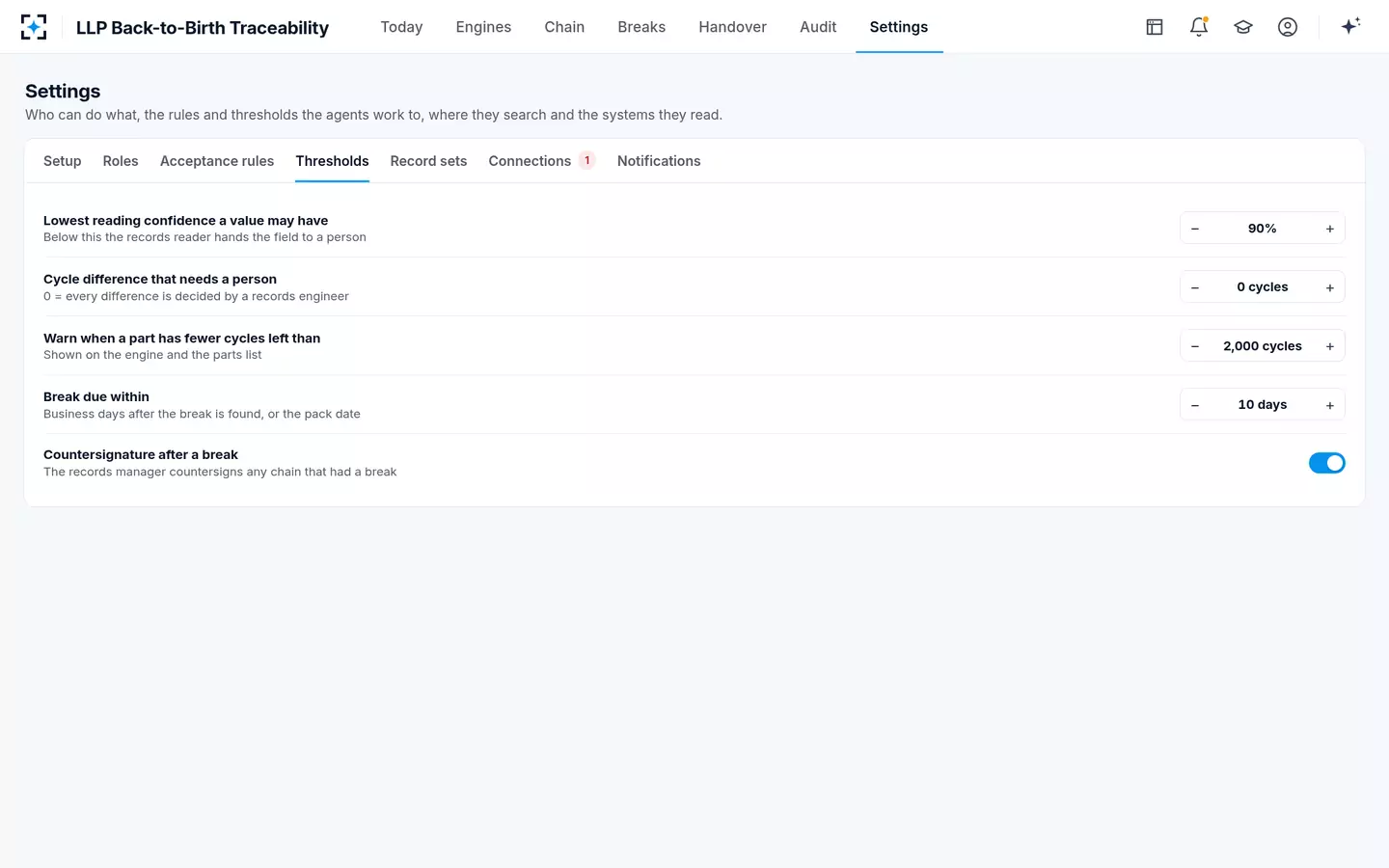This screenshot has width=1389, height=868.
Task: Switch to the Acceptance rules tab
Action: click(217, 161)
